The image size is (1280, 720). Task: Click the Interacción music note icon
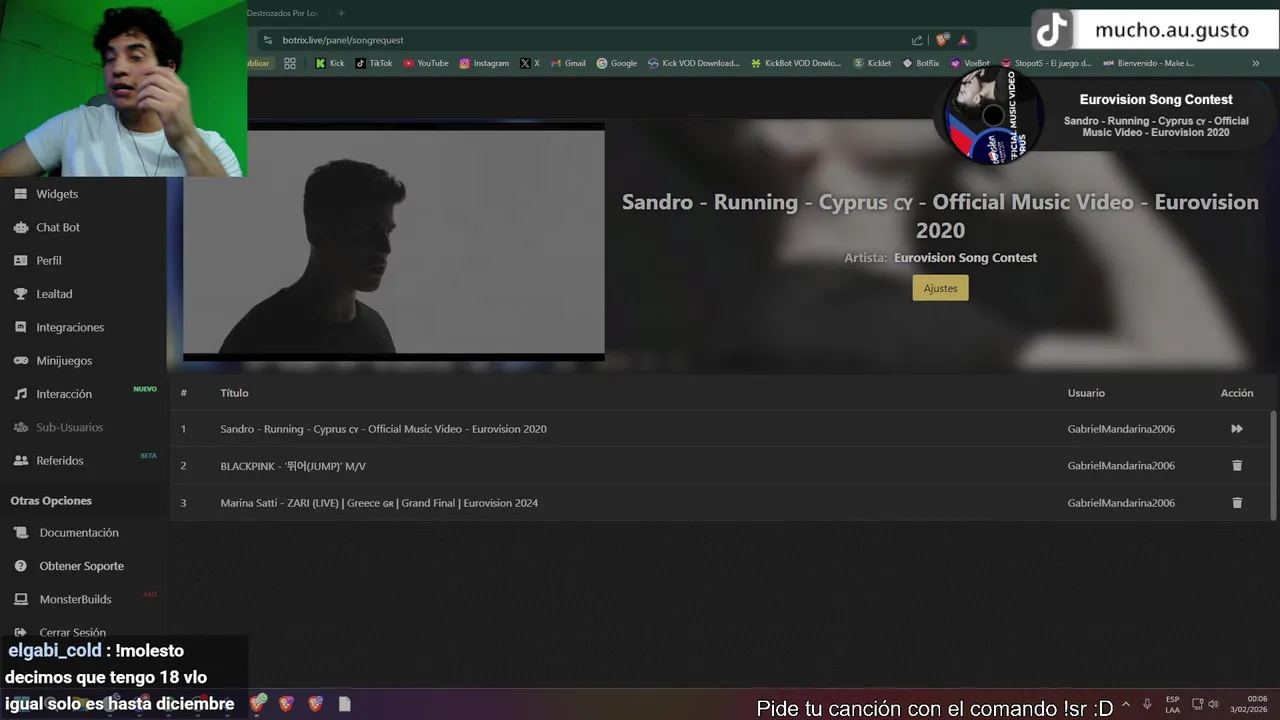click(x=20, y=394)
